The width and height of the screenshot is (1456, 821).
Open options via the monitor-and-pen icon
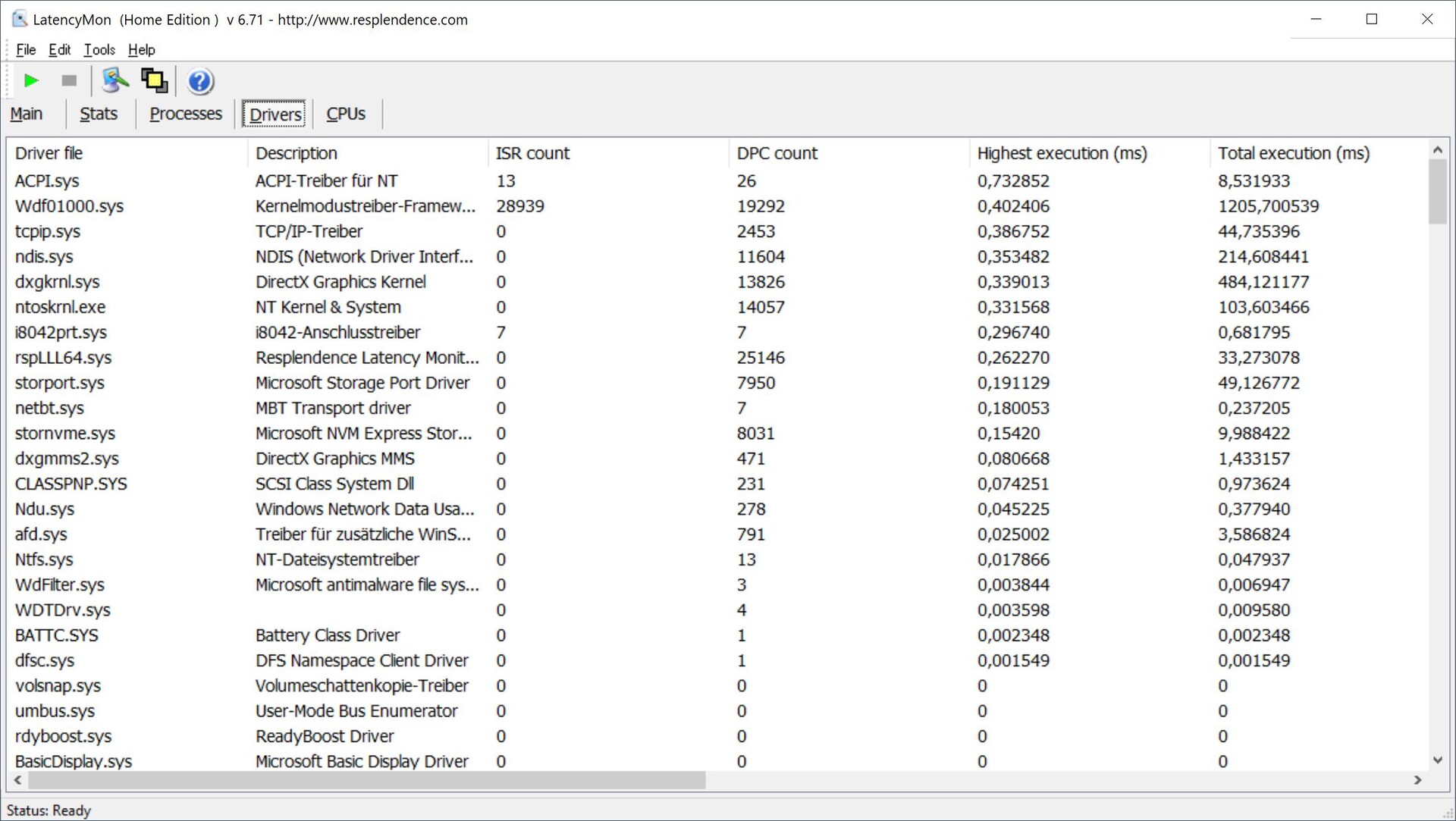coord(115,80)
